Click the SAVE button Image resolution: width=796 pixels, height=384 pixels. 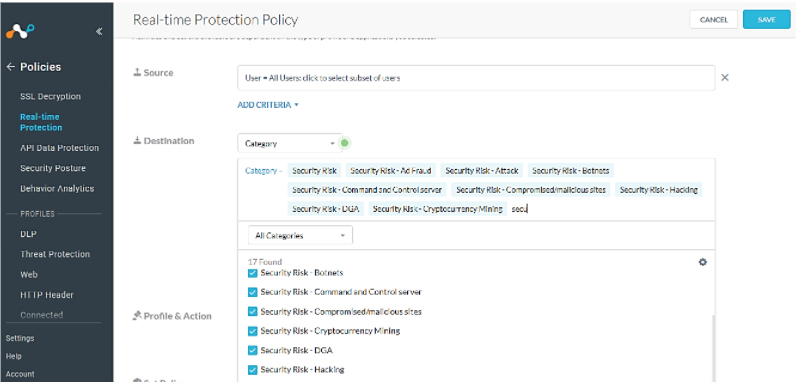point(767,20)
